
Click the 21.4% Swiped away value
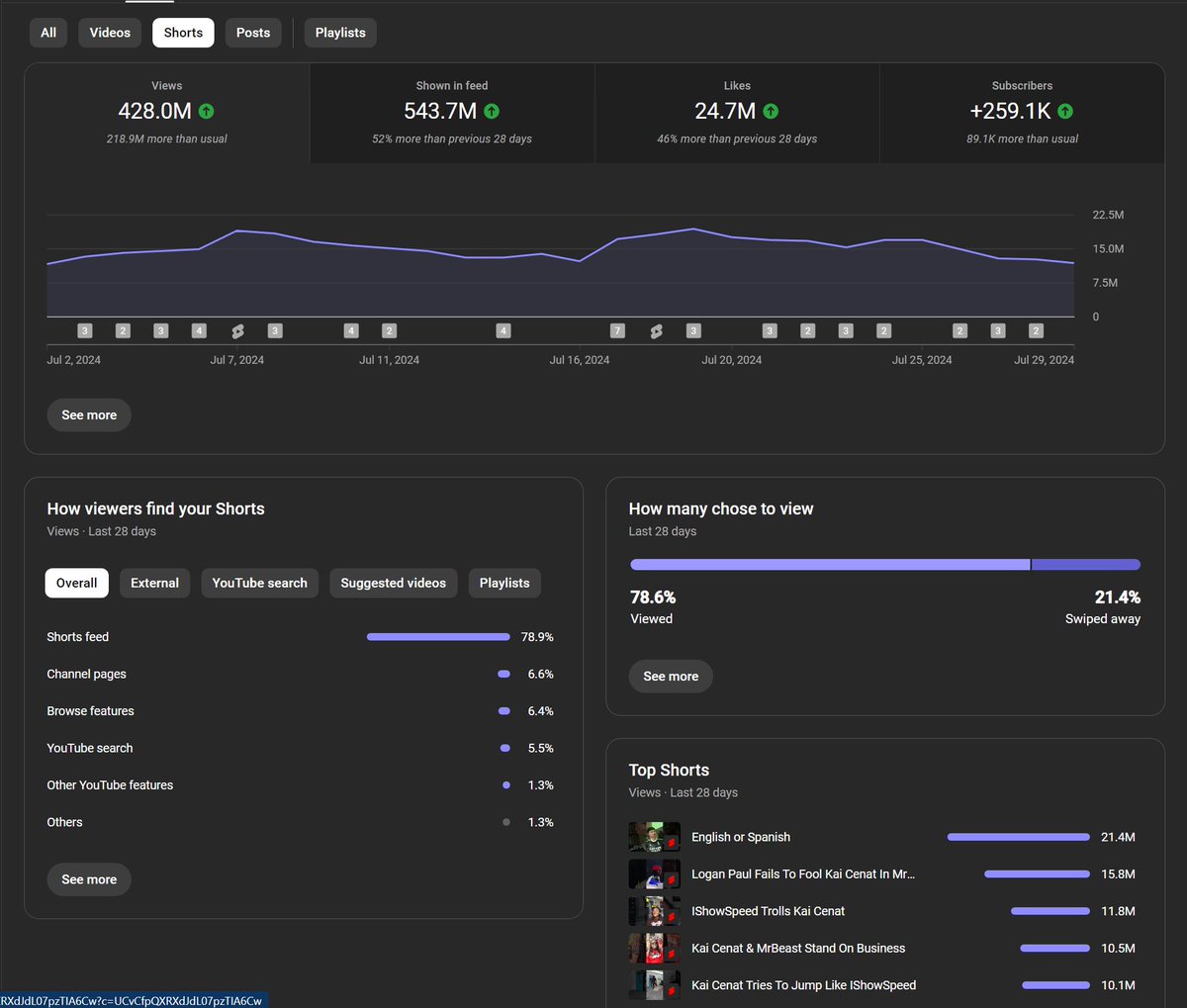pyautogui.click(x=1118, y=597)
